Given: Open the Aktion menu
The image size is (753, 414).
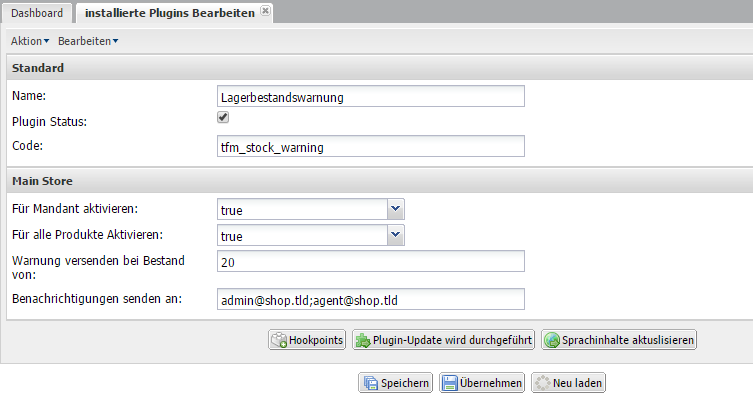Looking at the screenshot, I should coord(30,41).
